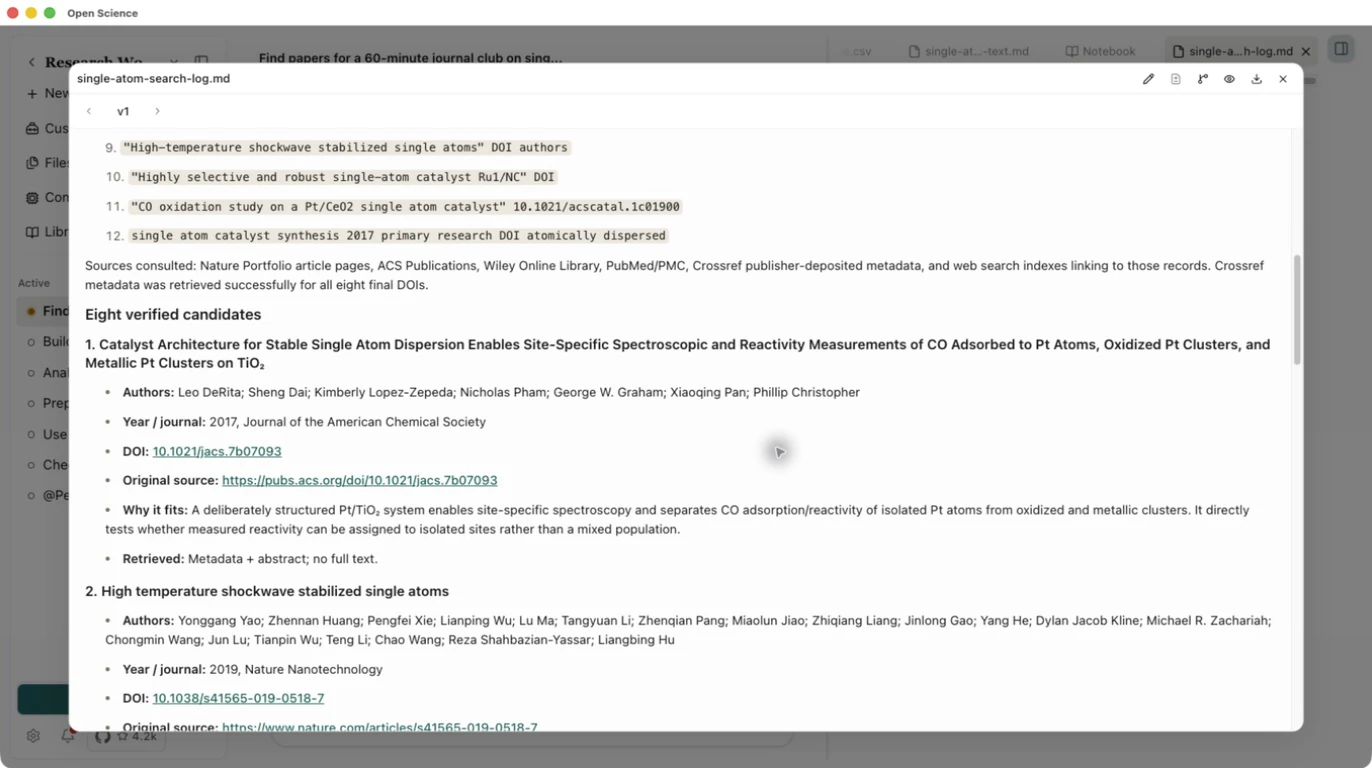Open the pubs.acs.org original source link
1372x768 pixels.
tap(360, 481)
